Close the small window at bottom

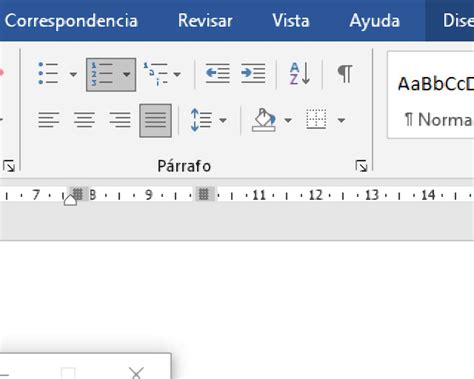(x=136, y=373)
